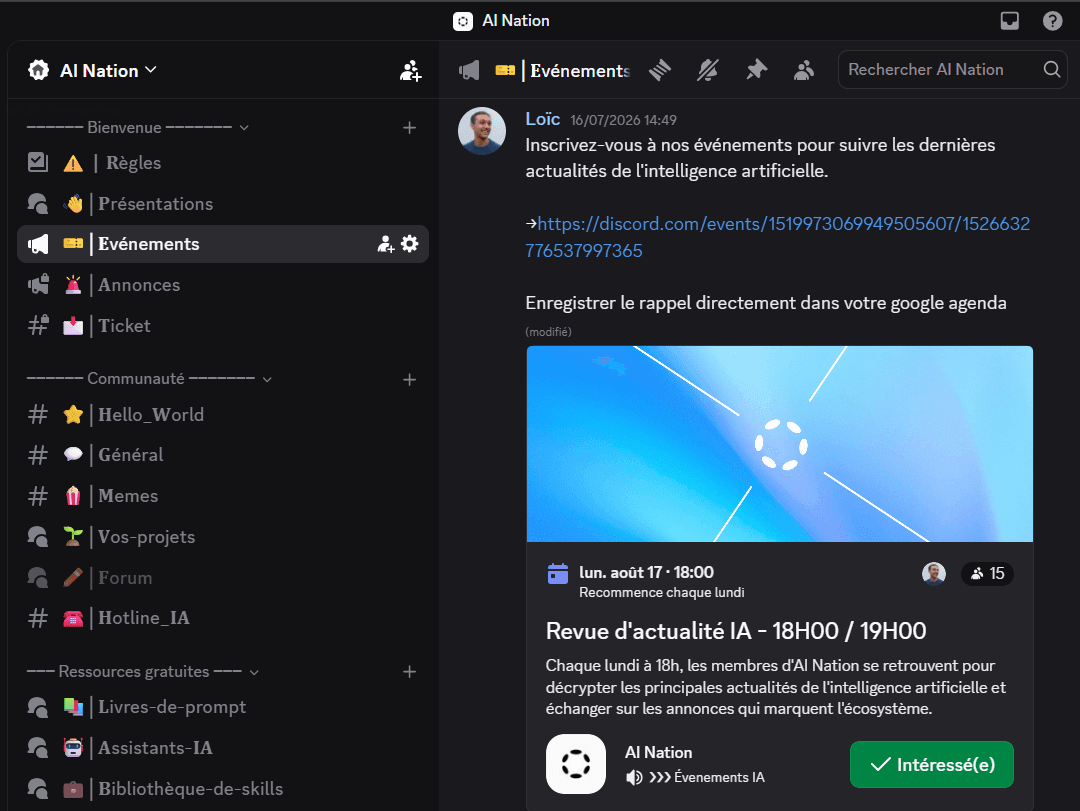Open the Hotline_IA channel
The height and width of the screenshot is (811, 1080).
coord(222,618)
